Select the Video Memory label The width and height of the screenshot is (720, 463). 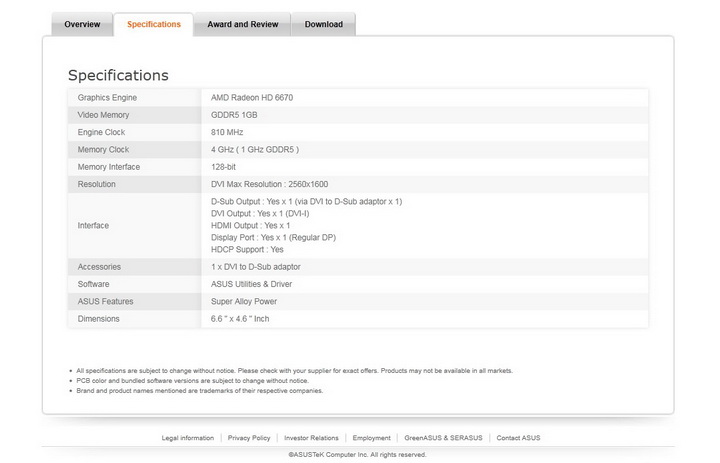pos(103,115)
